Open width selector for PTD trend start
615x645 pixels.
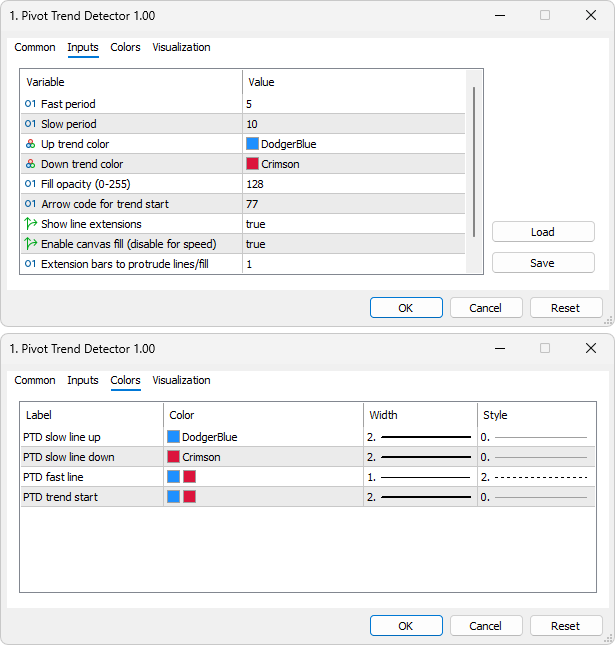[419, 497]
